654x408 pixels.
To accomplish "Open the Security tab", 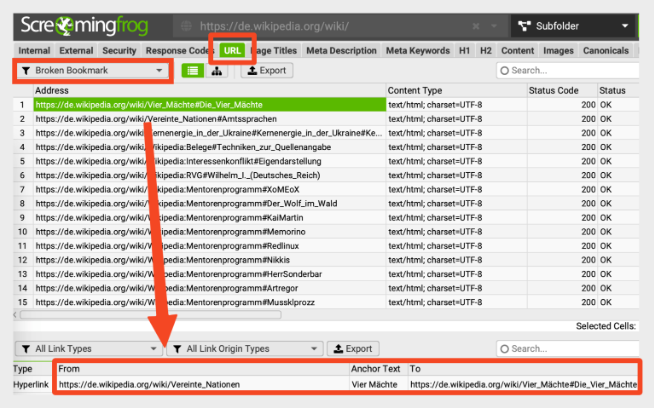I will pyautogui.click(x=119, y=50).
